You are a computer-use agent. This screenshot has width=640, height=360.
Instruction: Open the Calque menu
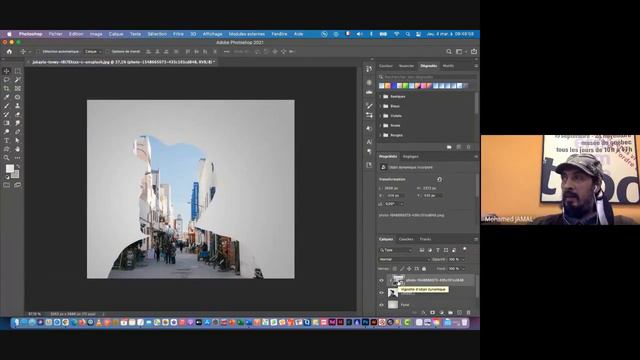116,34
